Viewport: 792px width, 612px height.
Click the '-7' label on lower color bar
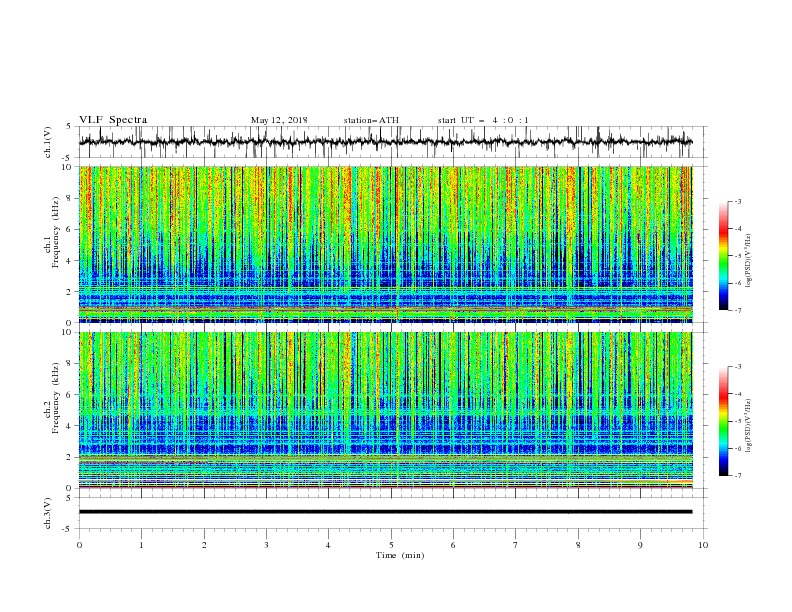pos(737,476)
